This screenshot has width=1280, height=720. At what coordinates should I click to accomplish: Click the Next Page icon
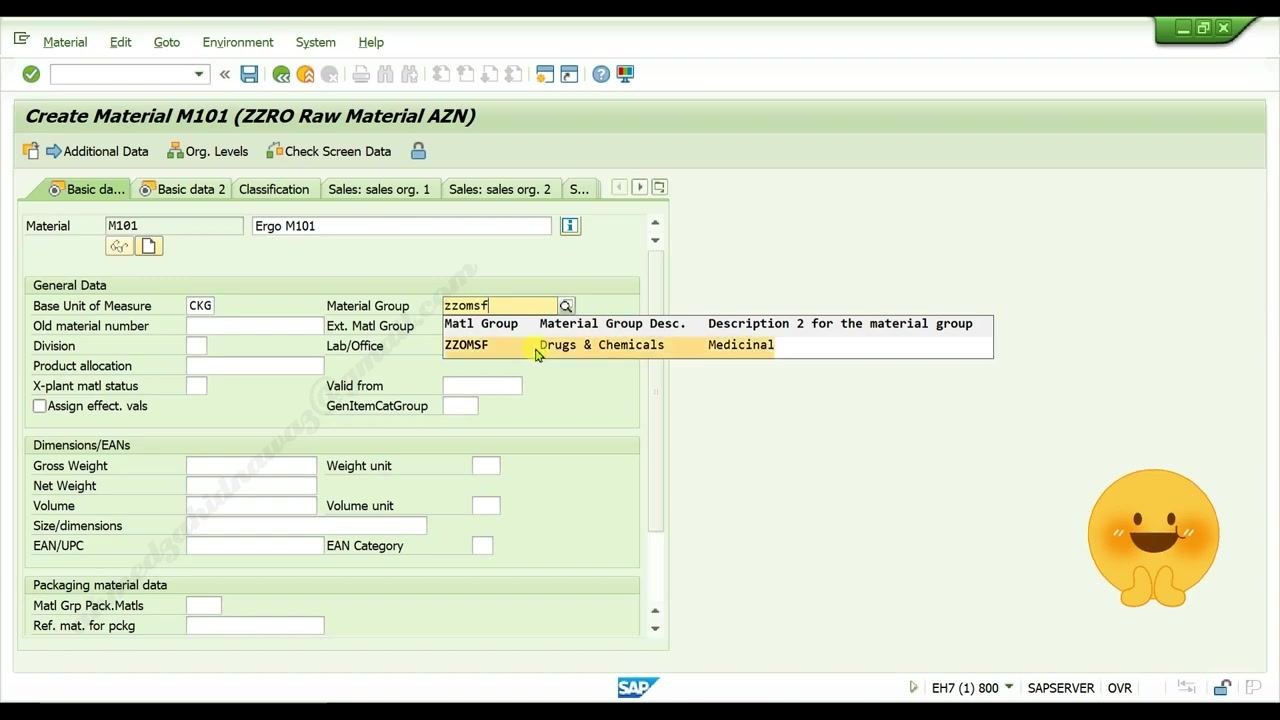pos(489,74)
